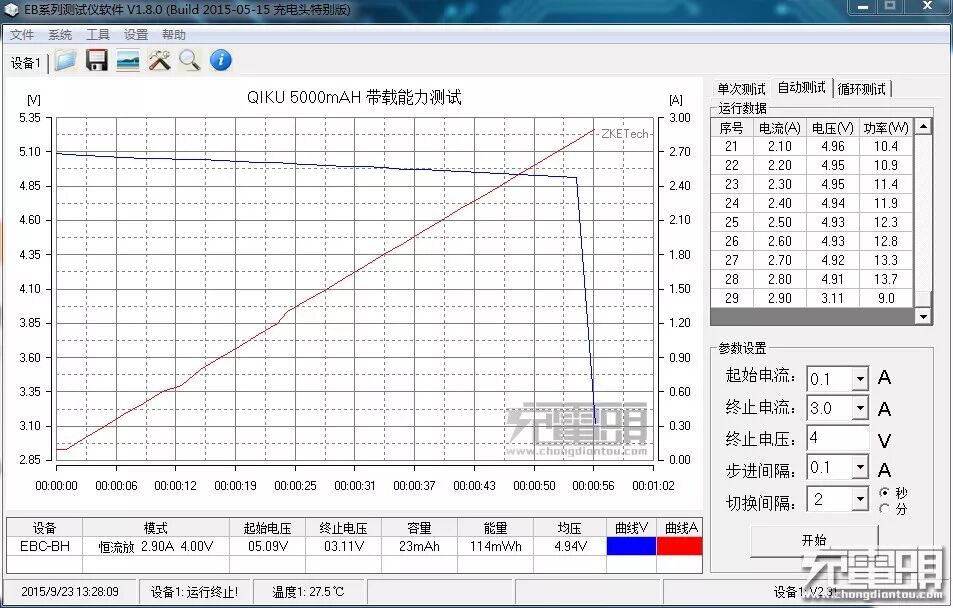953x608 pixels.
Task: Click the 13.7 power value in row 28
Action: coord(886,279)
